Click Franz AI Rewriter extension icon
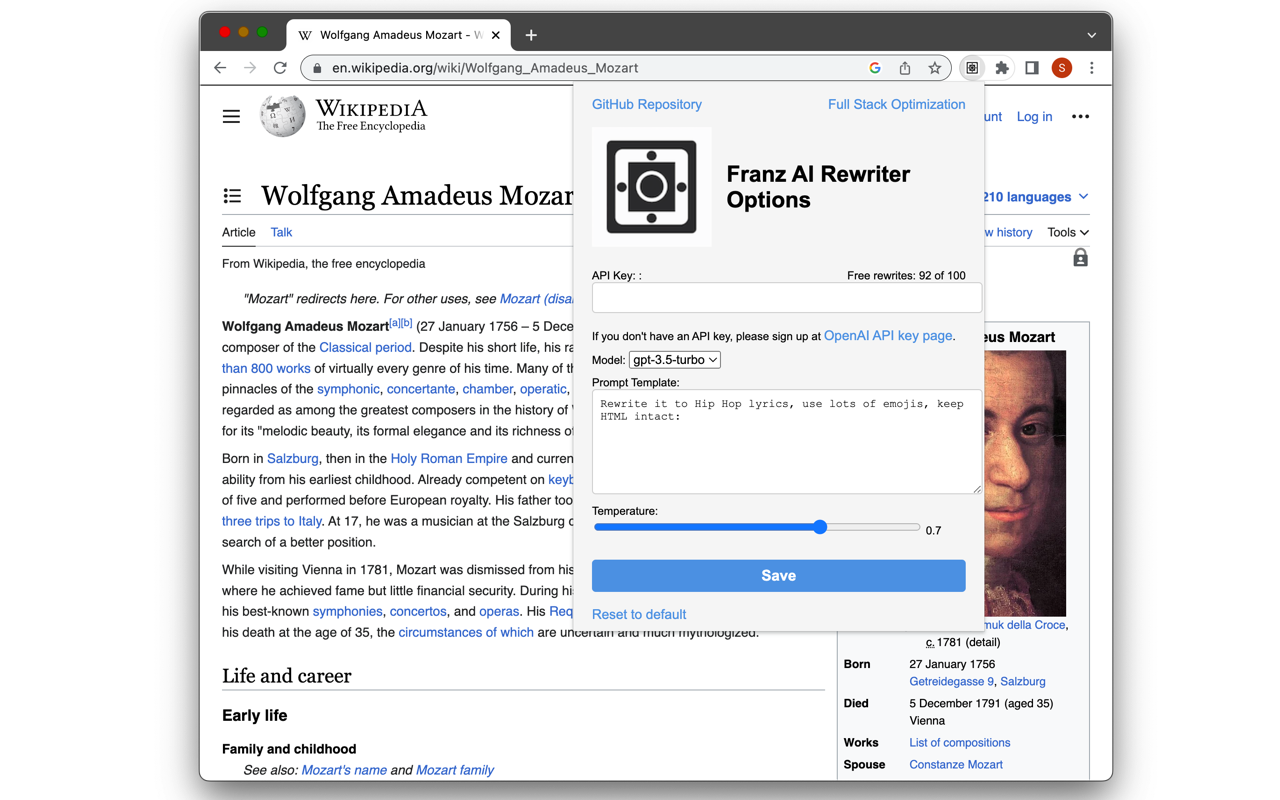1280x800 pixels. [972, 68]
